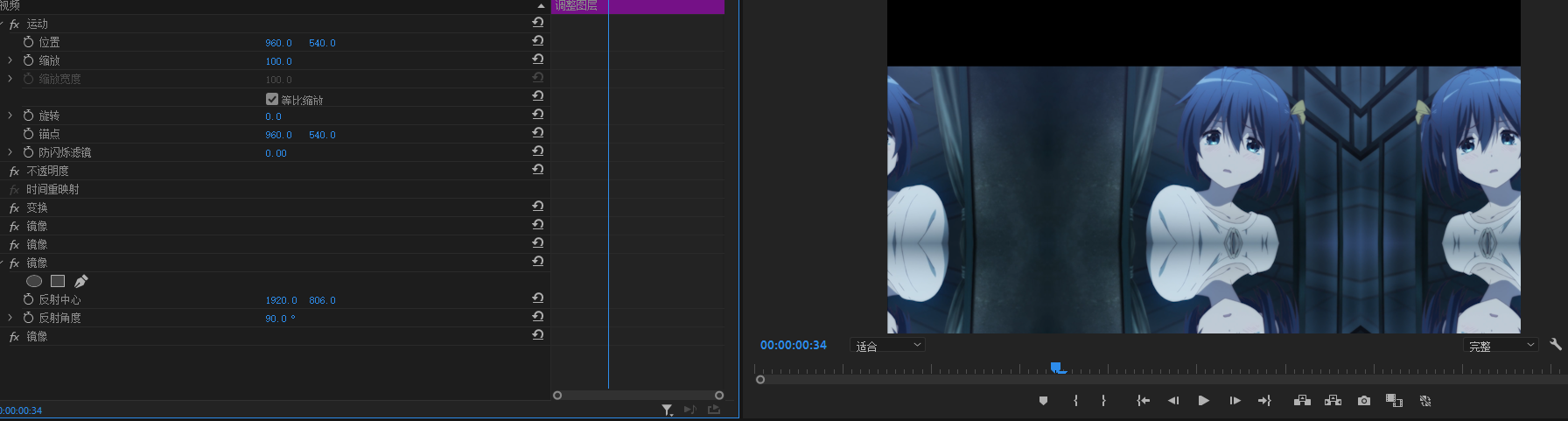The image size is (1568, 421).
Task: Click the Lift button in monitor controls
Action: (1302, 401)
